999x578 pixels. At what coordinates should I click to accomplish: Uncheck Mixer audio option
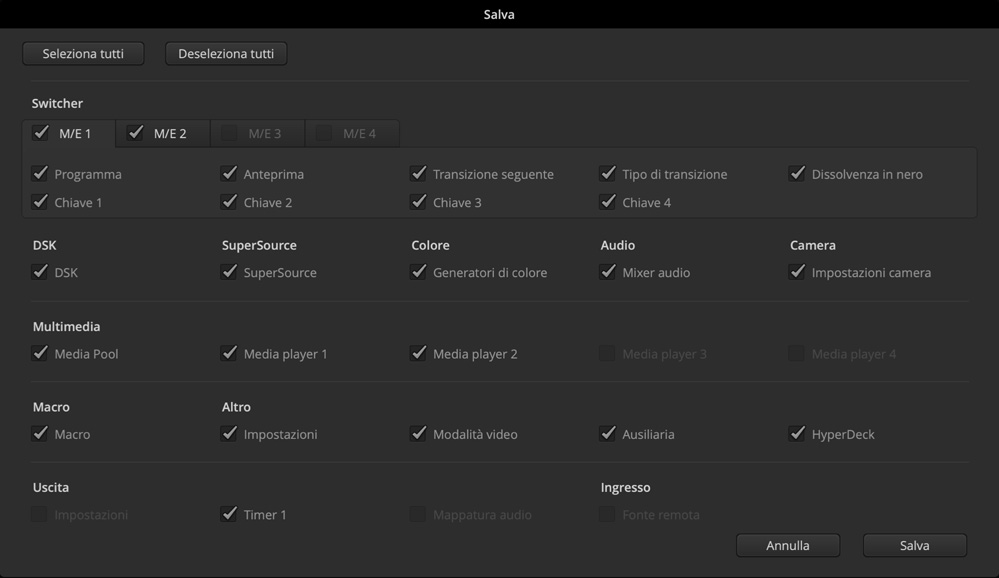(607, 271)
